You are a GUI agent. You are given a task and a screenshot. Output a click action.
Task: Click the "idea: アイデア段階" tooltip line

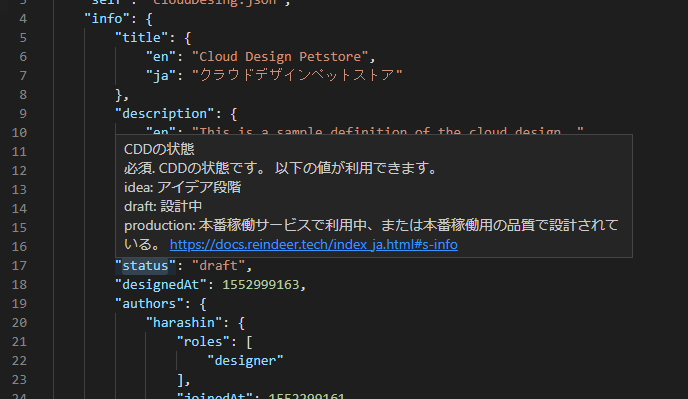183,187
